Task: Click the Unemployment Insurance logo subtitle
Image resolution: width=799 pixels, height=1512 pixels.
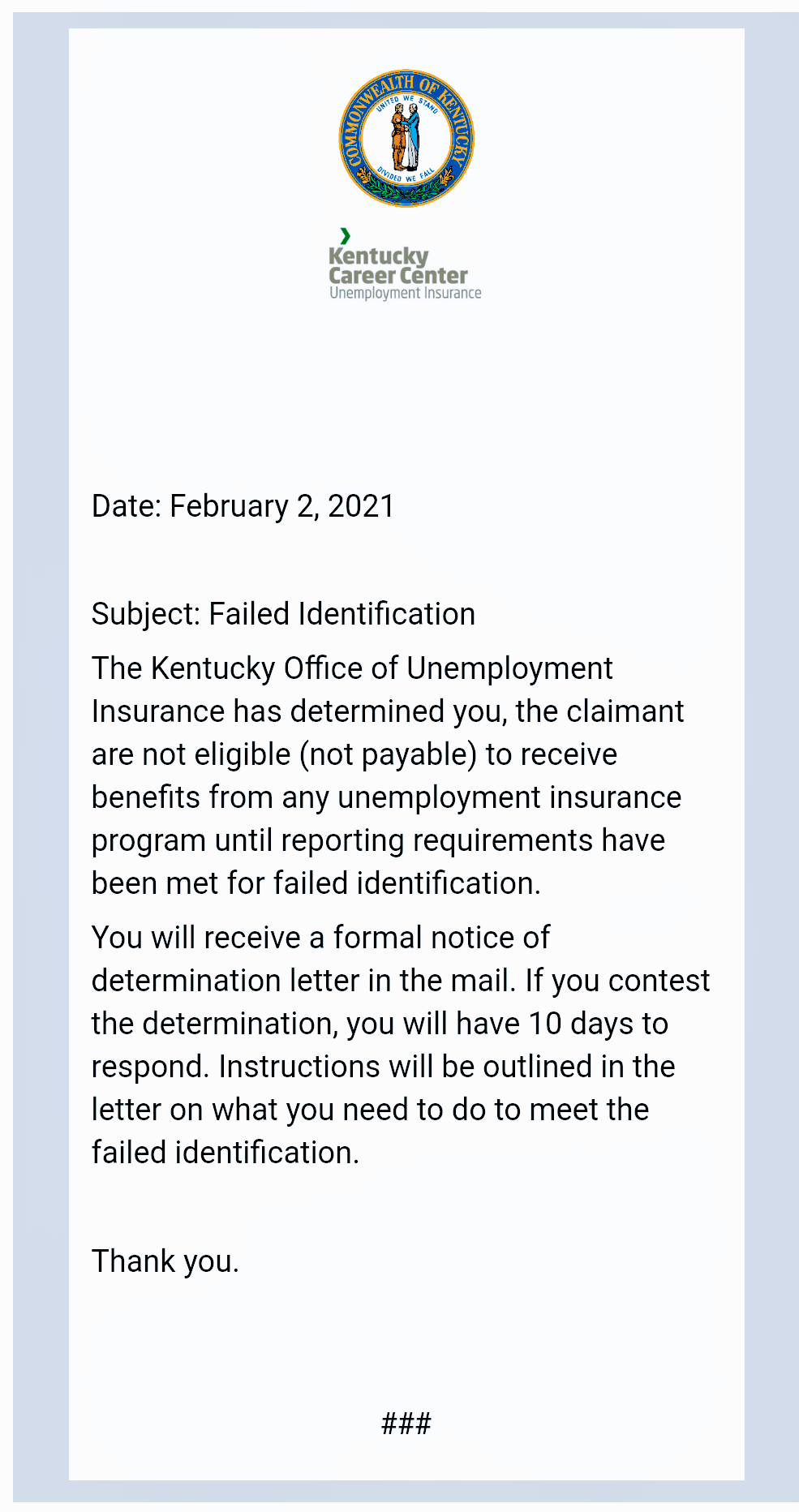Action: [x=405, y=293]
